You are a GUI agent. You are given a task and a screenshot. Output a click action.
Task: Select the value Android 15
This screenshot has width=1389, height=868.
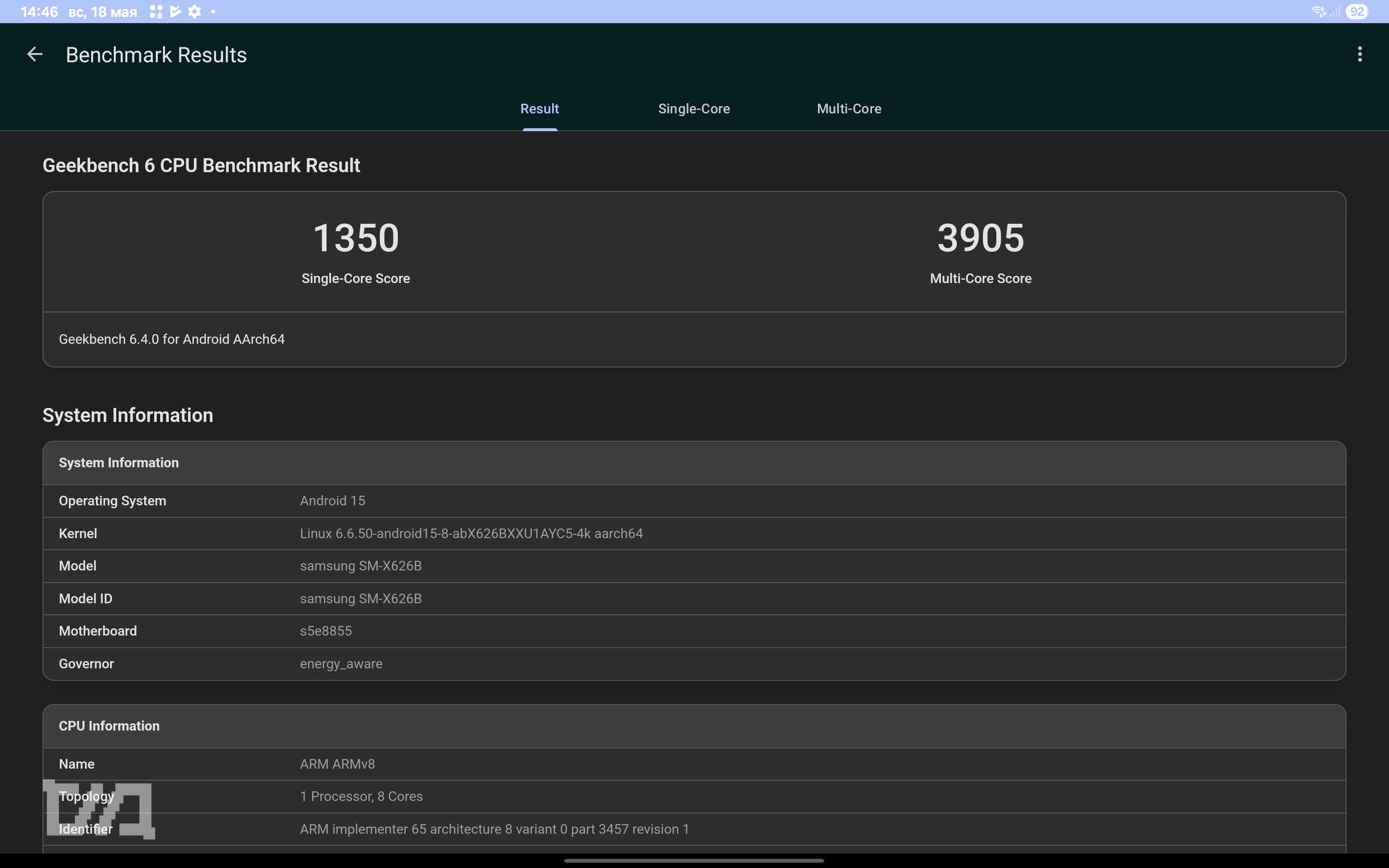coord(332,501)
